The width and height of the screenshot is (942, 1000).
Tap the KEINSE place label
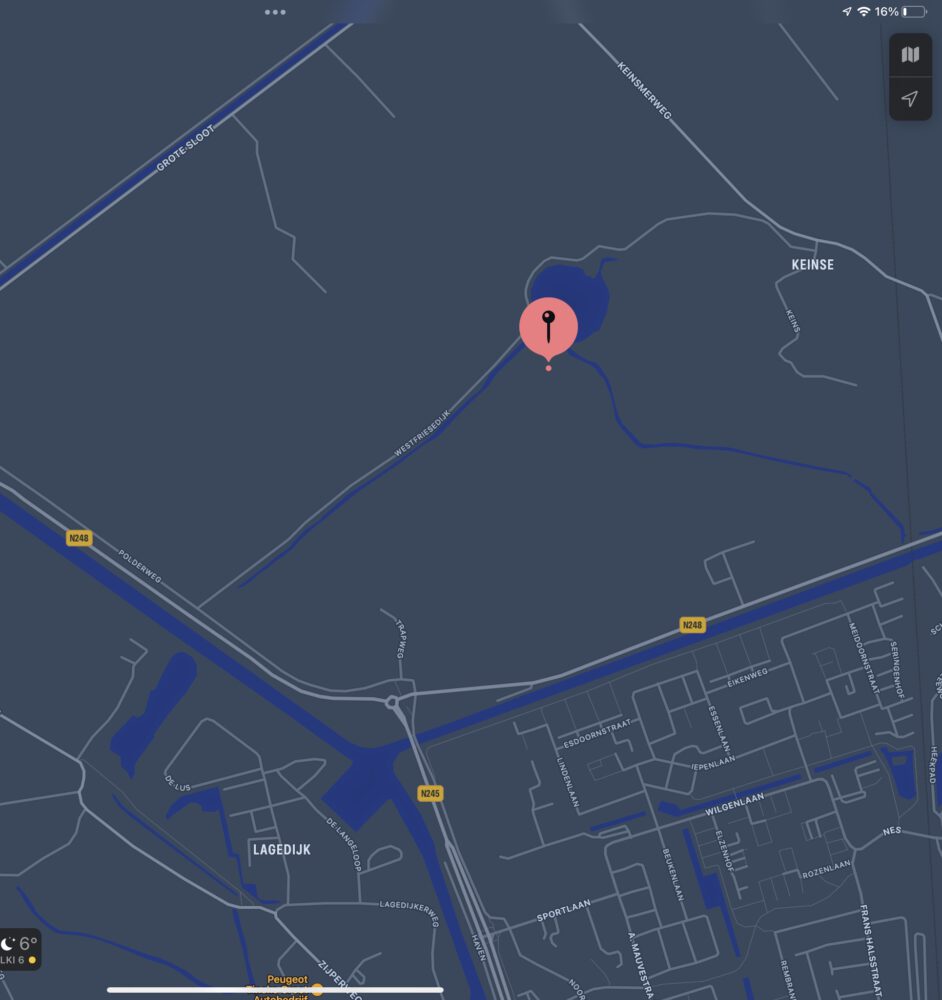(x=813, y=265)
